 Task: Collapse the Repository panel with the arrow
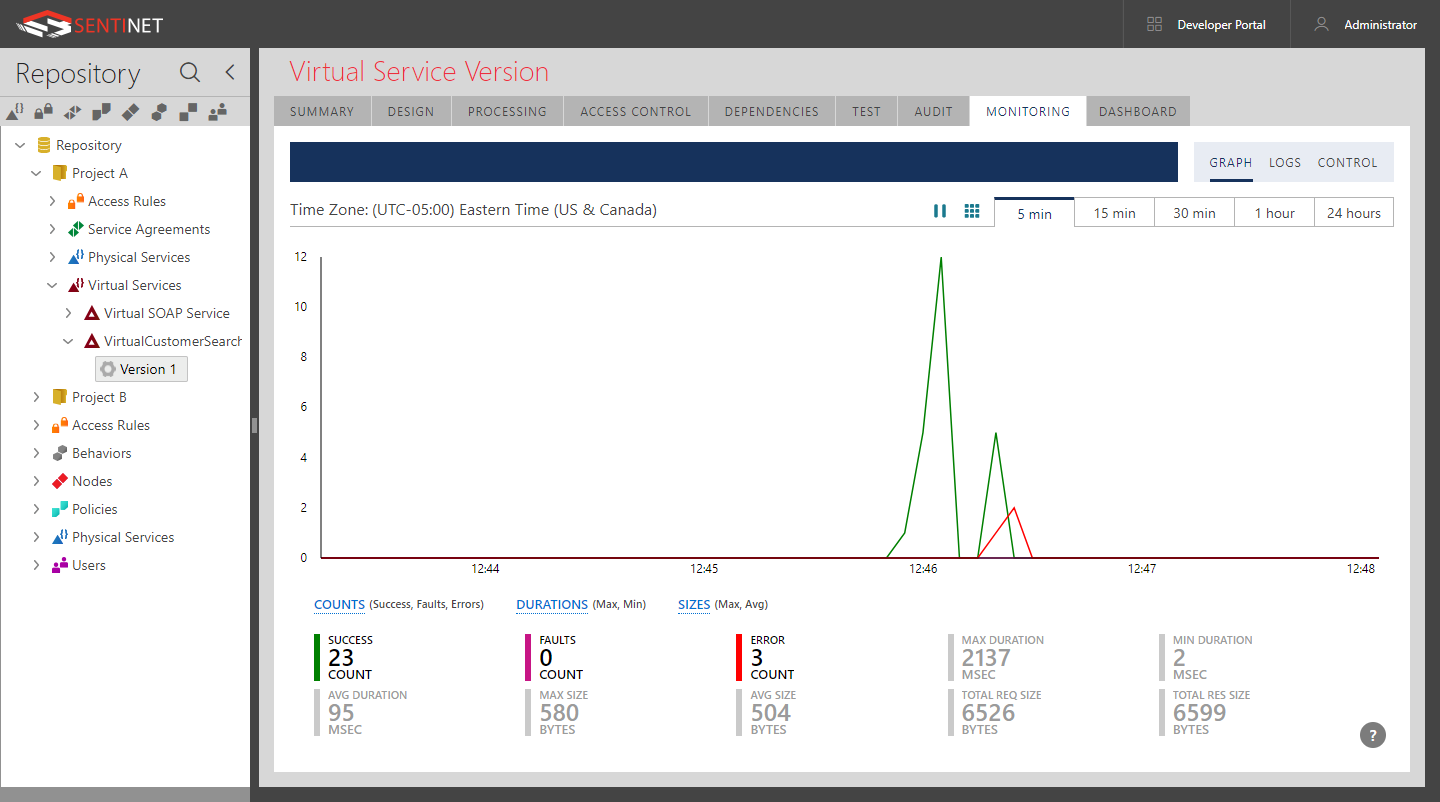[229, 72]
